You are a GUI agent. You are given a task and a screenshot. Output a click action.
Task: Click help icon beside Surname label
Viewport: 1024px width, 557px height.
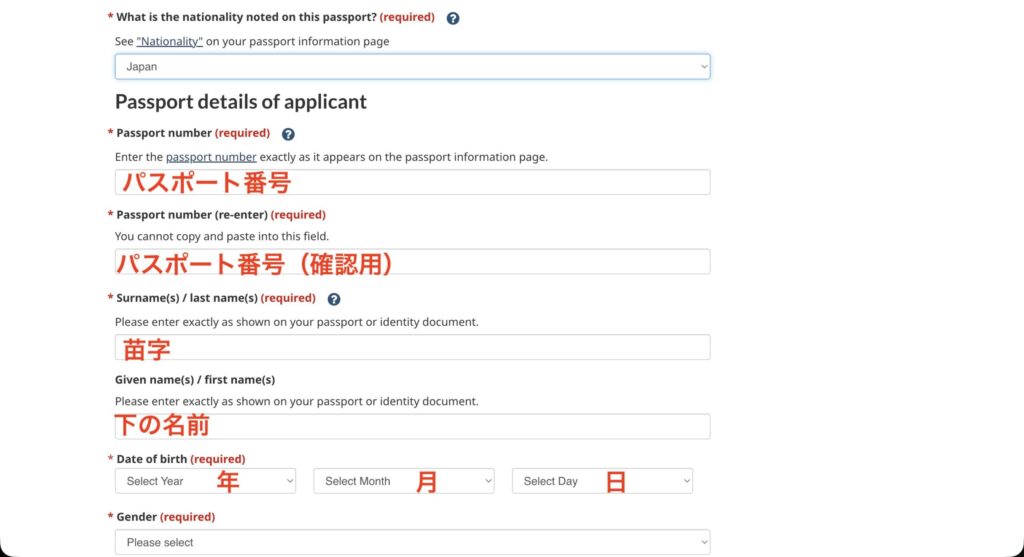pyautogui.click(x=334, y=299)
